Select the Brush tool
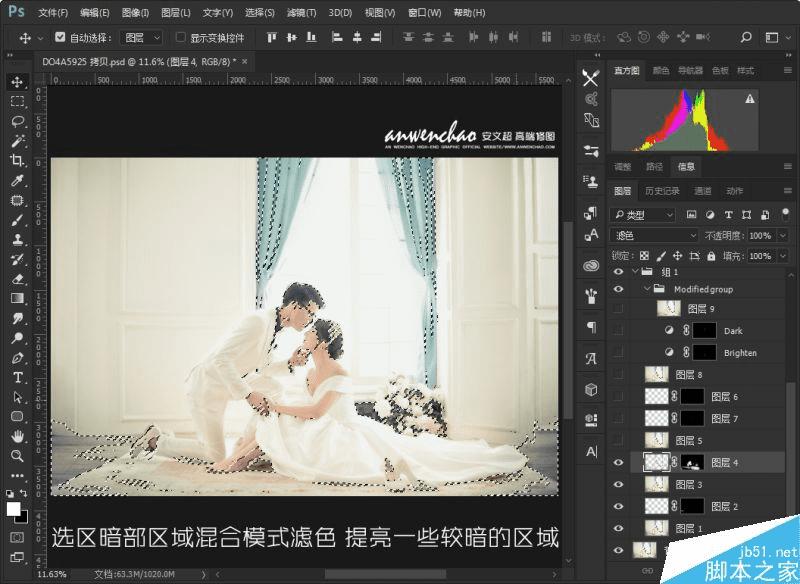The width and height of the screenshot is (800, 584). click(17, 220)
